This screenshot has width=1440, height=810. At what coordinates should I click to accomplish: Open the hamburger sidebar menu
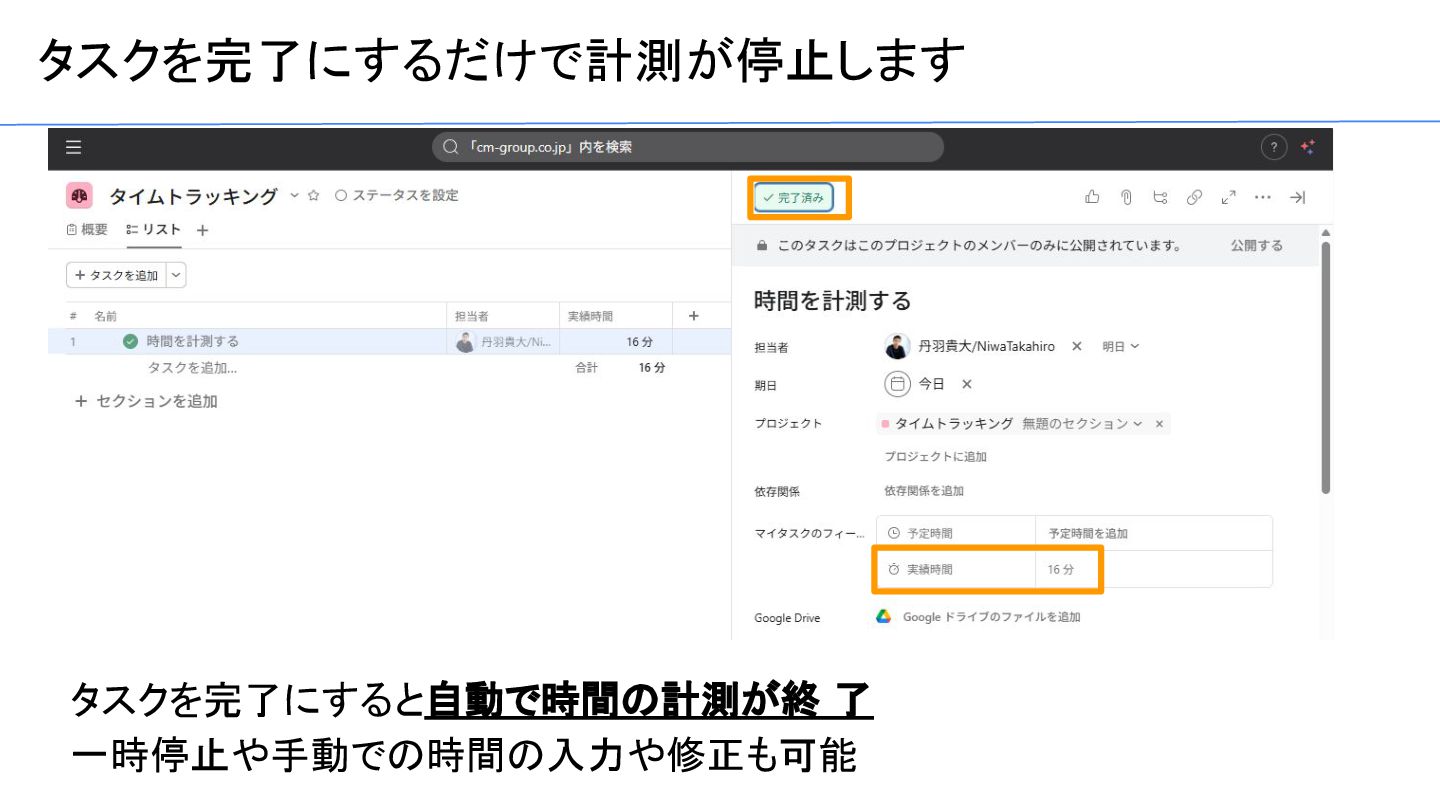tap(73, 147)
